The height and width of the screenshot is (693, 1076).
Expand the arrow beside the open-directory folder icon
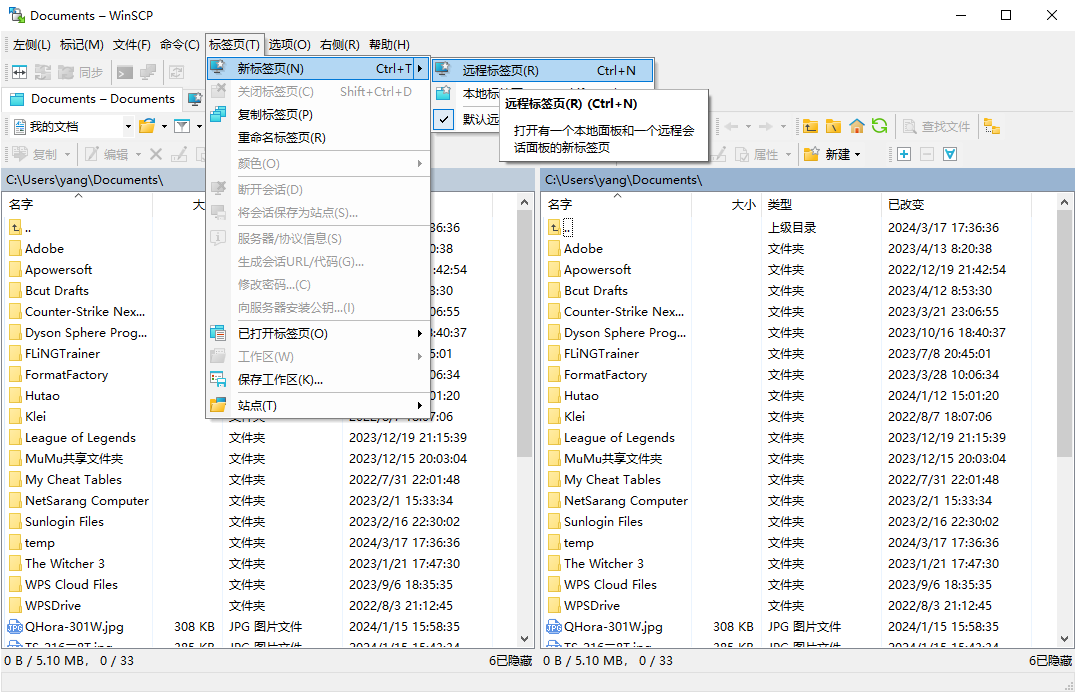[164, 126]
